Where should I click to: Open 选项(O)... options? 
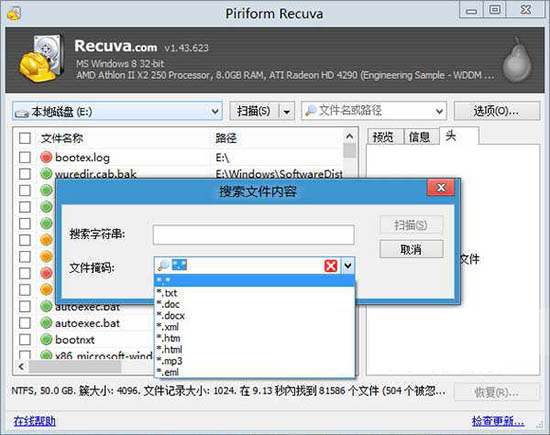coord(496,111)
